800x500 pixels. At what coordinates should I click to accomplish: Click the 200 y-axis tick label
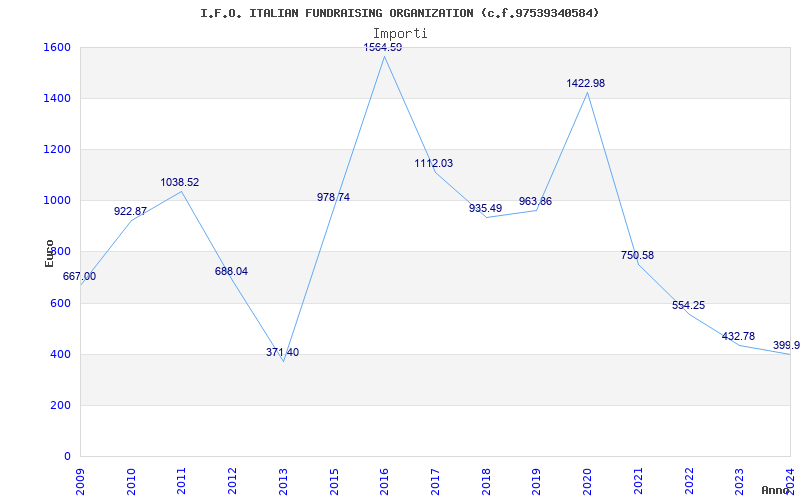click(x=59, y=405)
